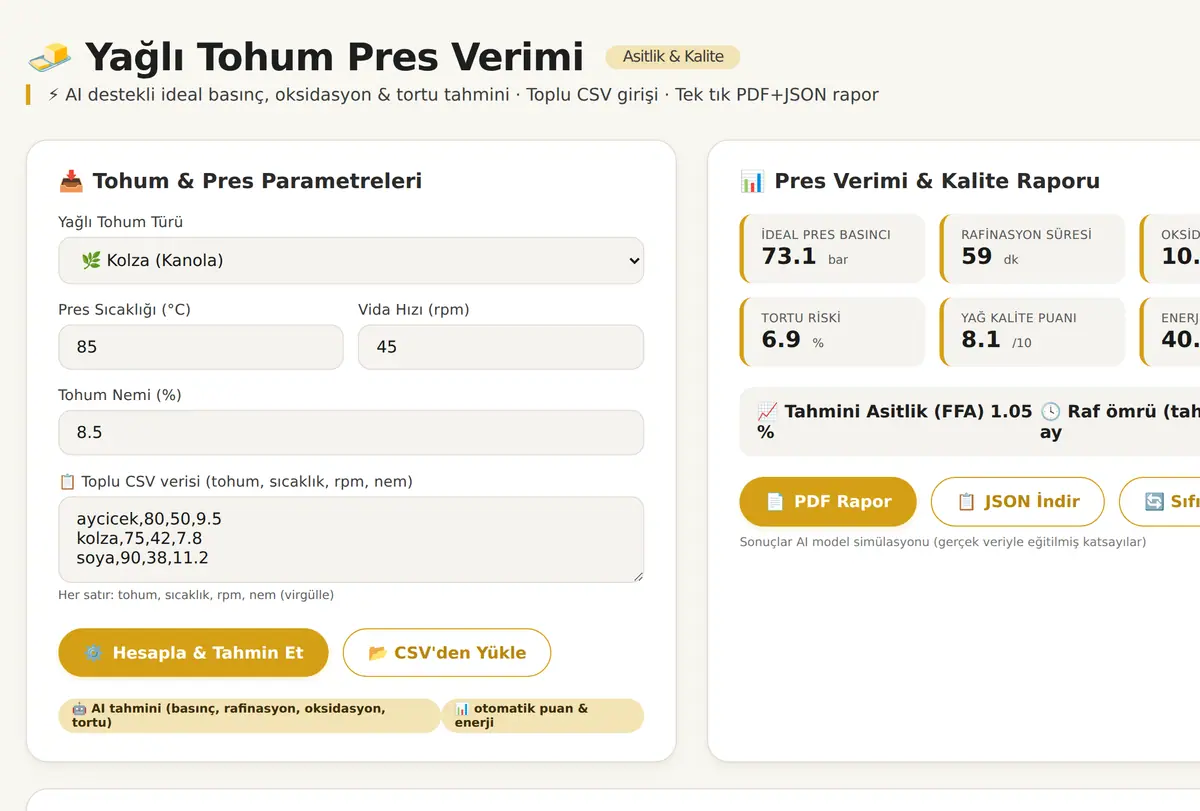Image resolution: width=1200 pixels, height=811 pixels.
Task: Click the trend chart icon beside Tahmini Asitlik
Action: (x=767, y=411)
